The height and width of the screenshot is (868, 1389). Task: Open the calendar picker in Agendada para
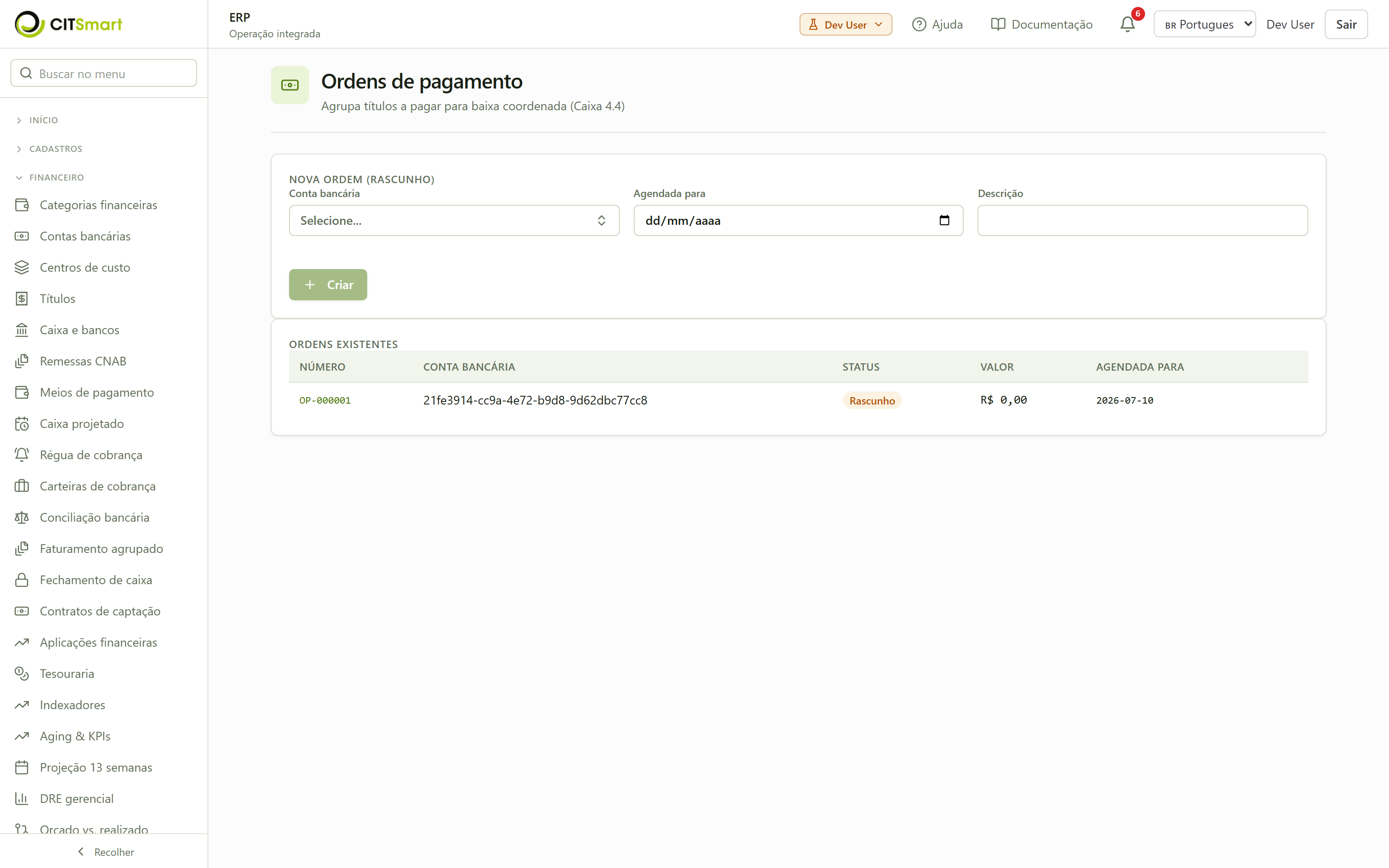(x=944, y=220)
